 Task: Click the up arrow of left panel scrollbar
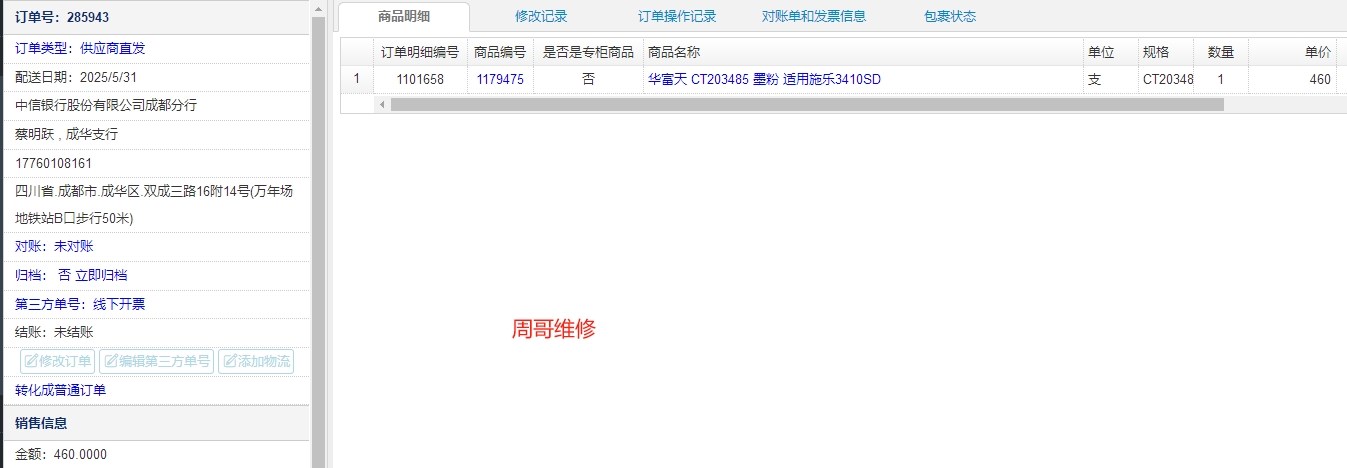pos(318,8)
